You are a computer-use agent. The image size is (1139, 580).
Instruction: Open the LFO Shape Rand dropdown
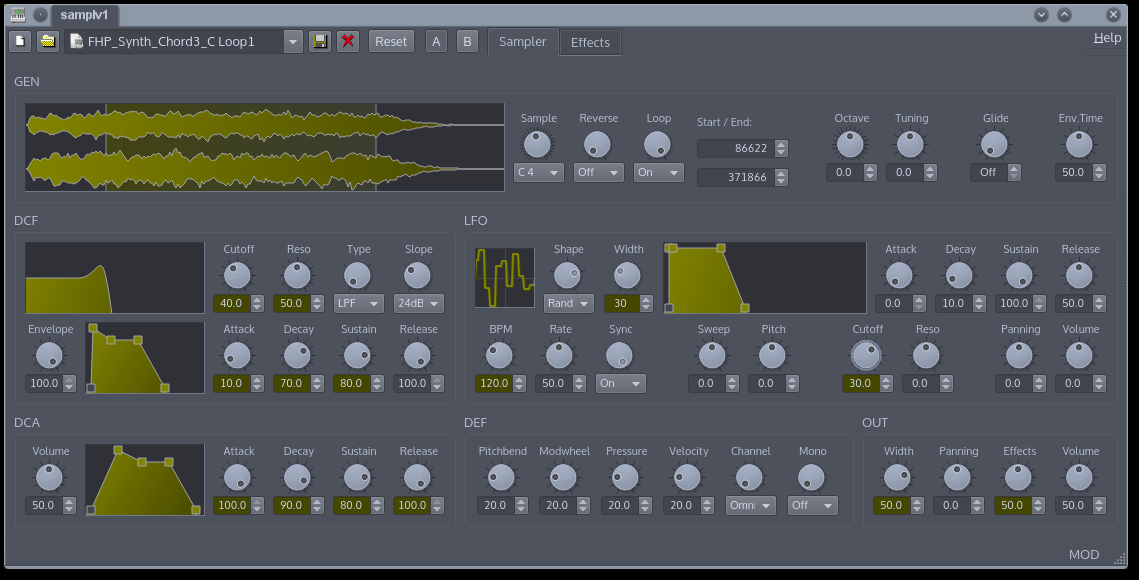coord(569,303)
